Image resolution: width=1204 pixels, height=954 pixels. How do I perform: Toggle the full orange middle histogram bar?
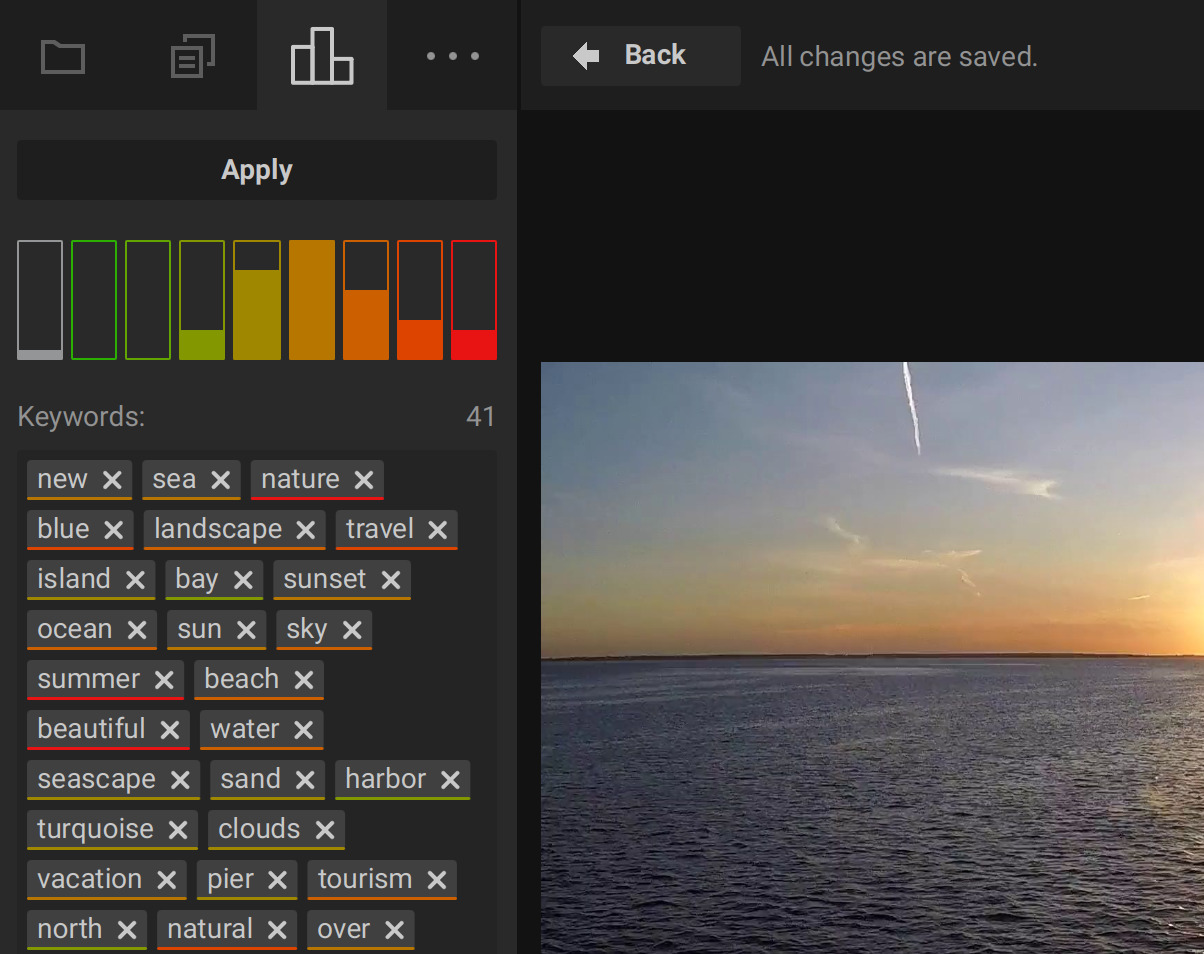tap(312, 300)
